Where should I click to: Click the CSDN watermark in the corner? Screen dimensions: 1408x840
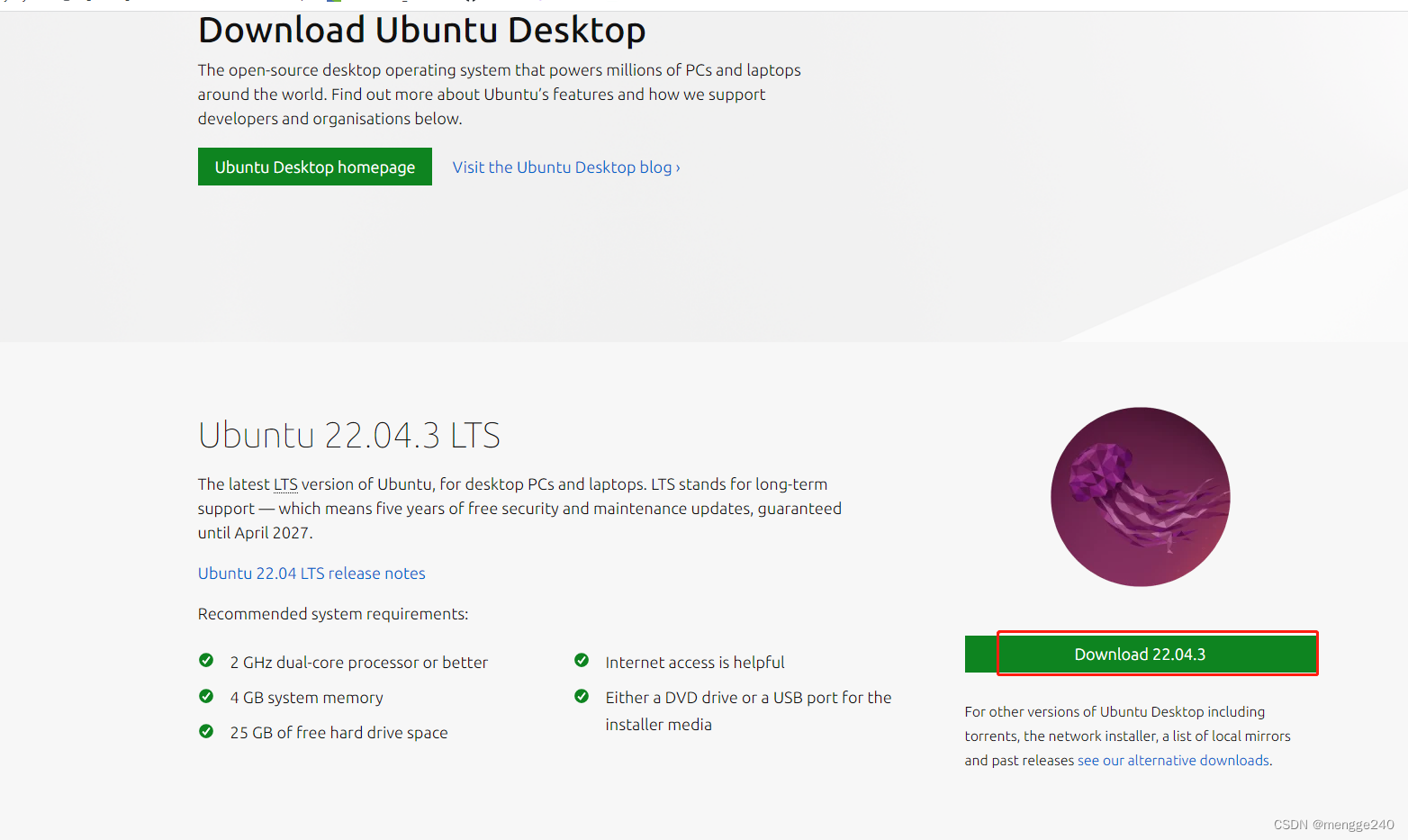click(x=1332, y=823)
